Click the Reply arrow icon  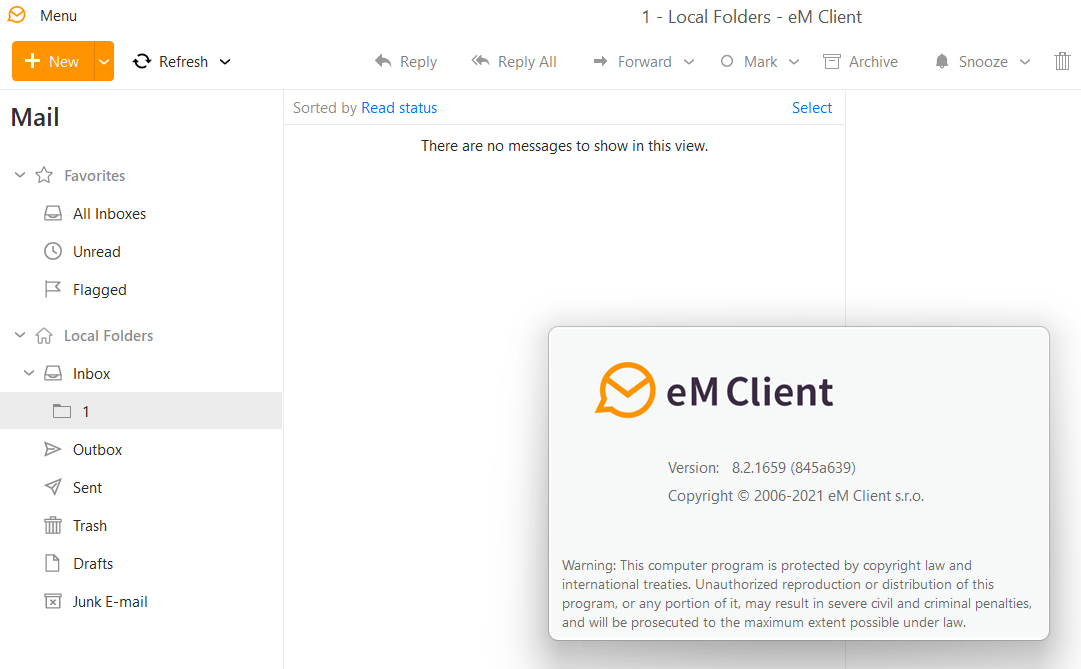click(383, 61)
